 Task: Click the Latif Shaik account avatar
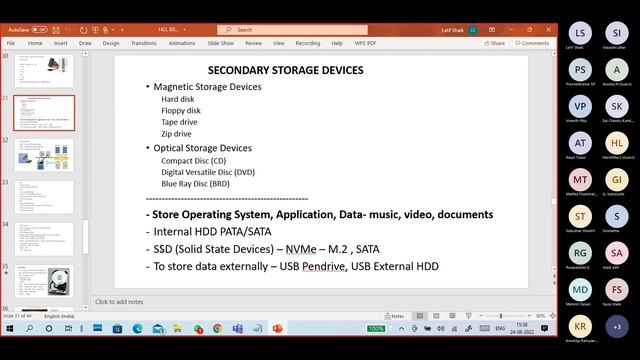click(x=473, y=30)
